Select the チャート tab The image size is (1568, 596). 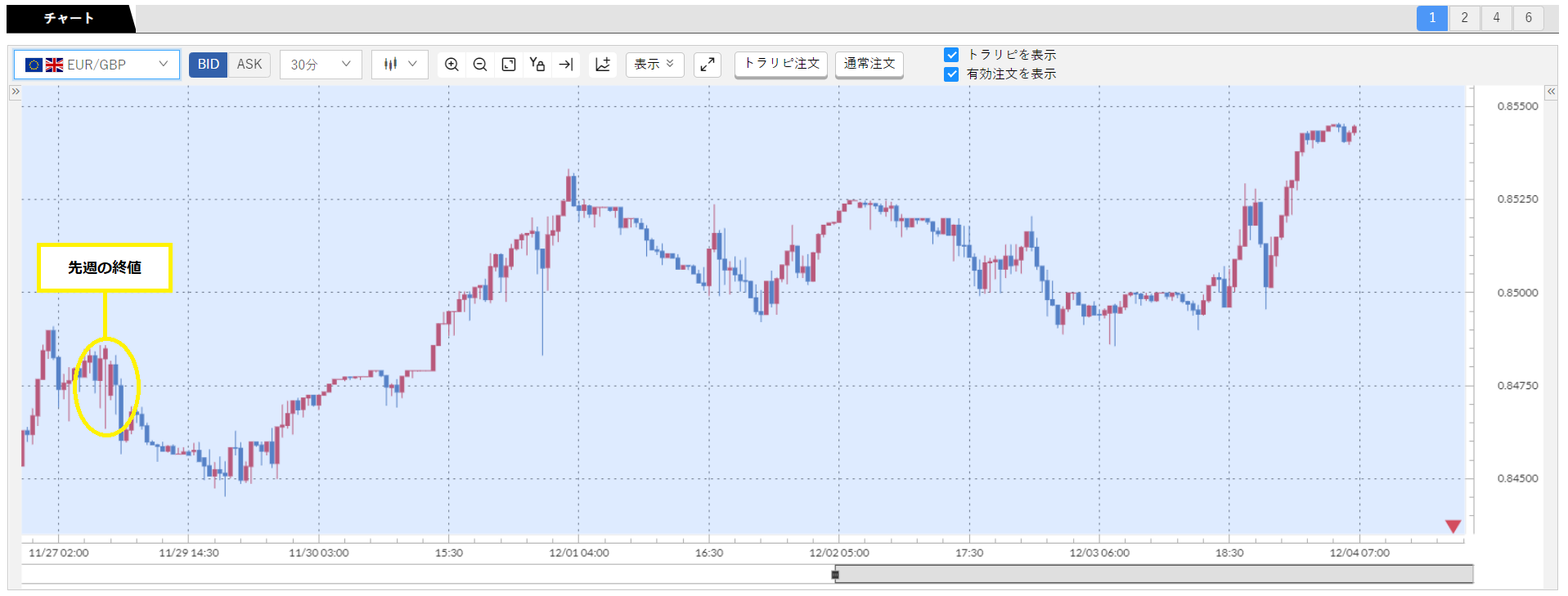click(x=70, y=18)
